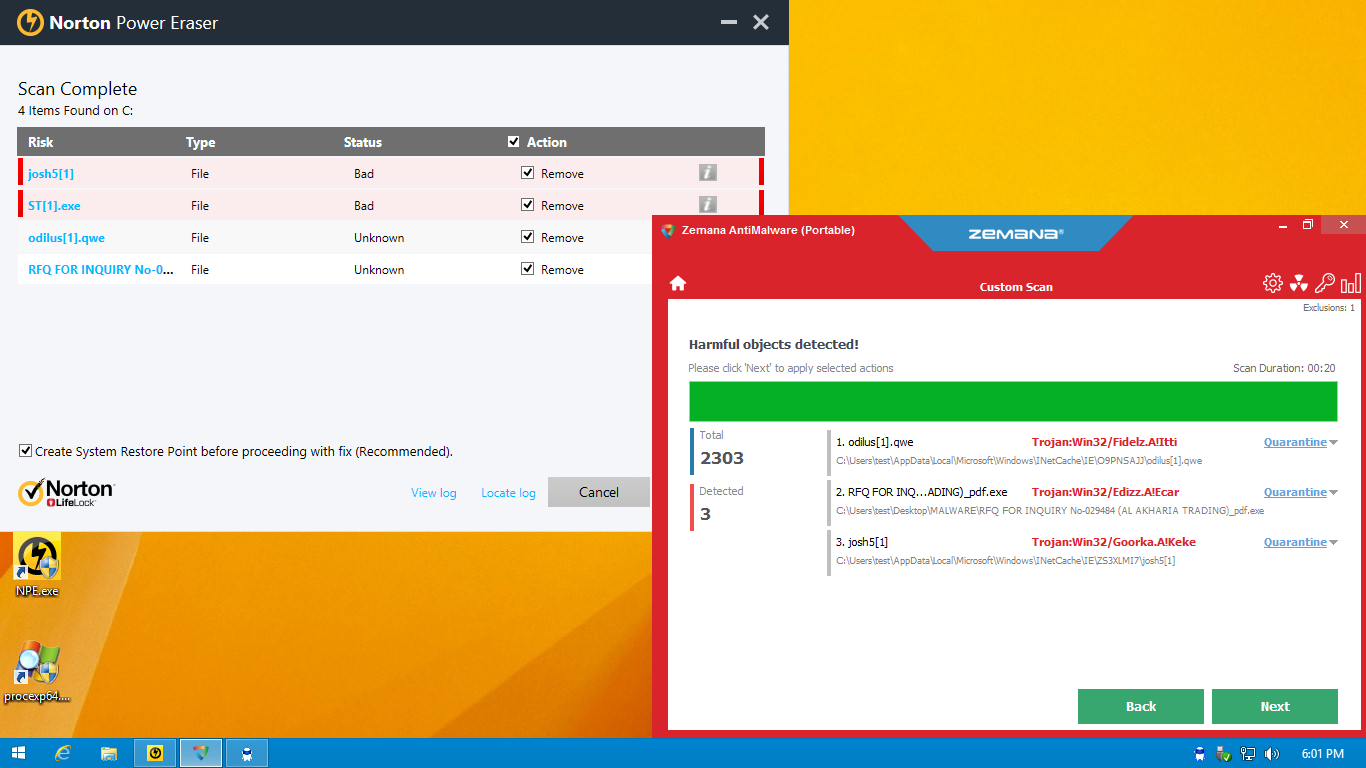
Task: Select Trojan:Win32/Edizz.A!Ecar threat name
Action: 1105,492
